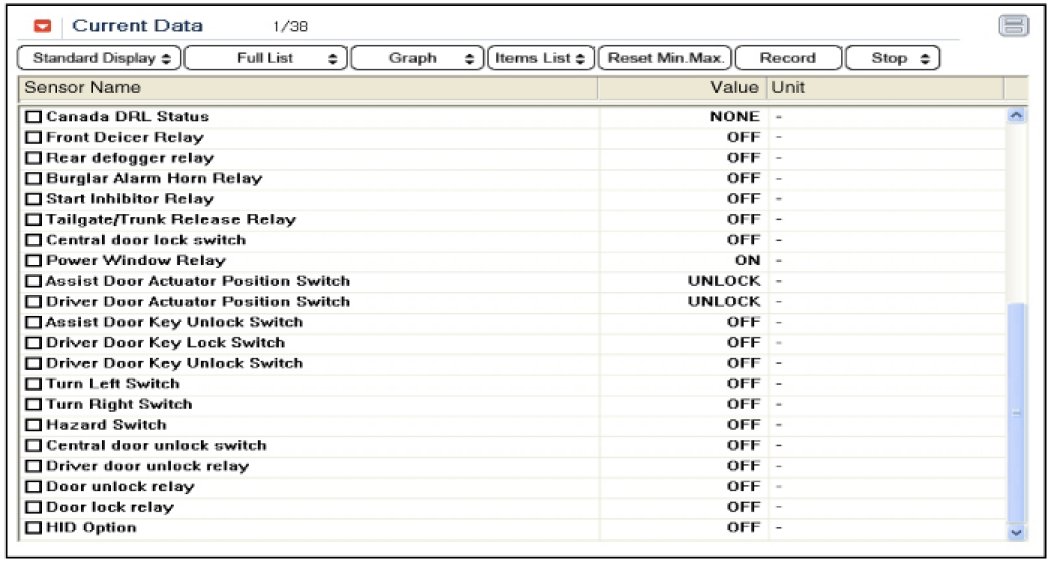Open the Graph dropdown menu
Screen dimensions: 1051x563
417,58
